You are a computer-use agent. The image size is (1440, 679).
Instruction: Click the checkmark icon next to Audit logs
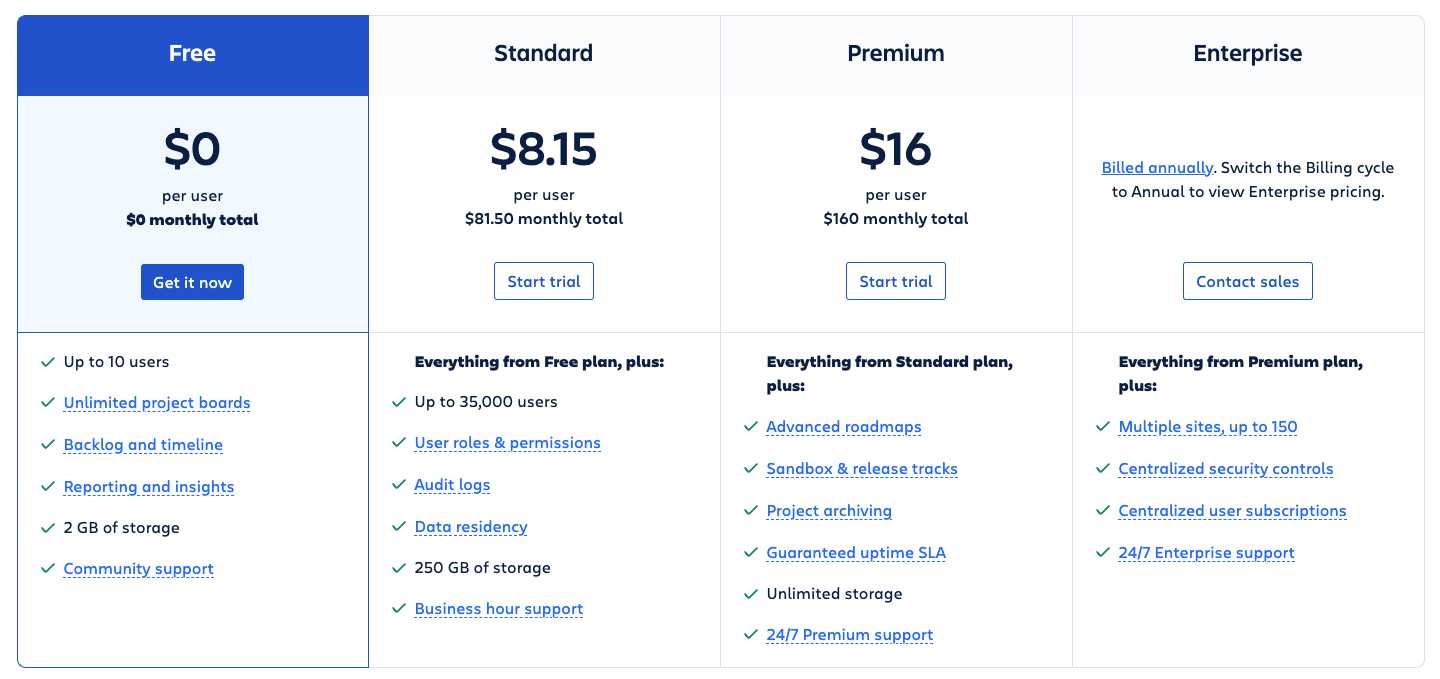[x=398, y=484]
